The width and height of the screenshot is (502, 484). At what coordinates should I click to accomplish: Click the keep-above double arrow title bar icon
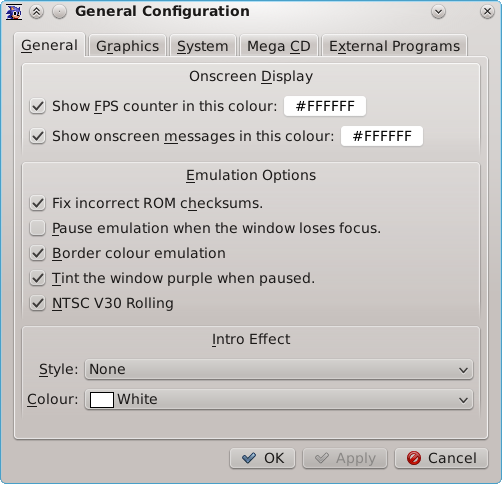(x=36, y=12)
